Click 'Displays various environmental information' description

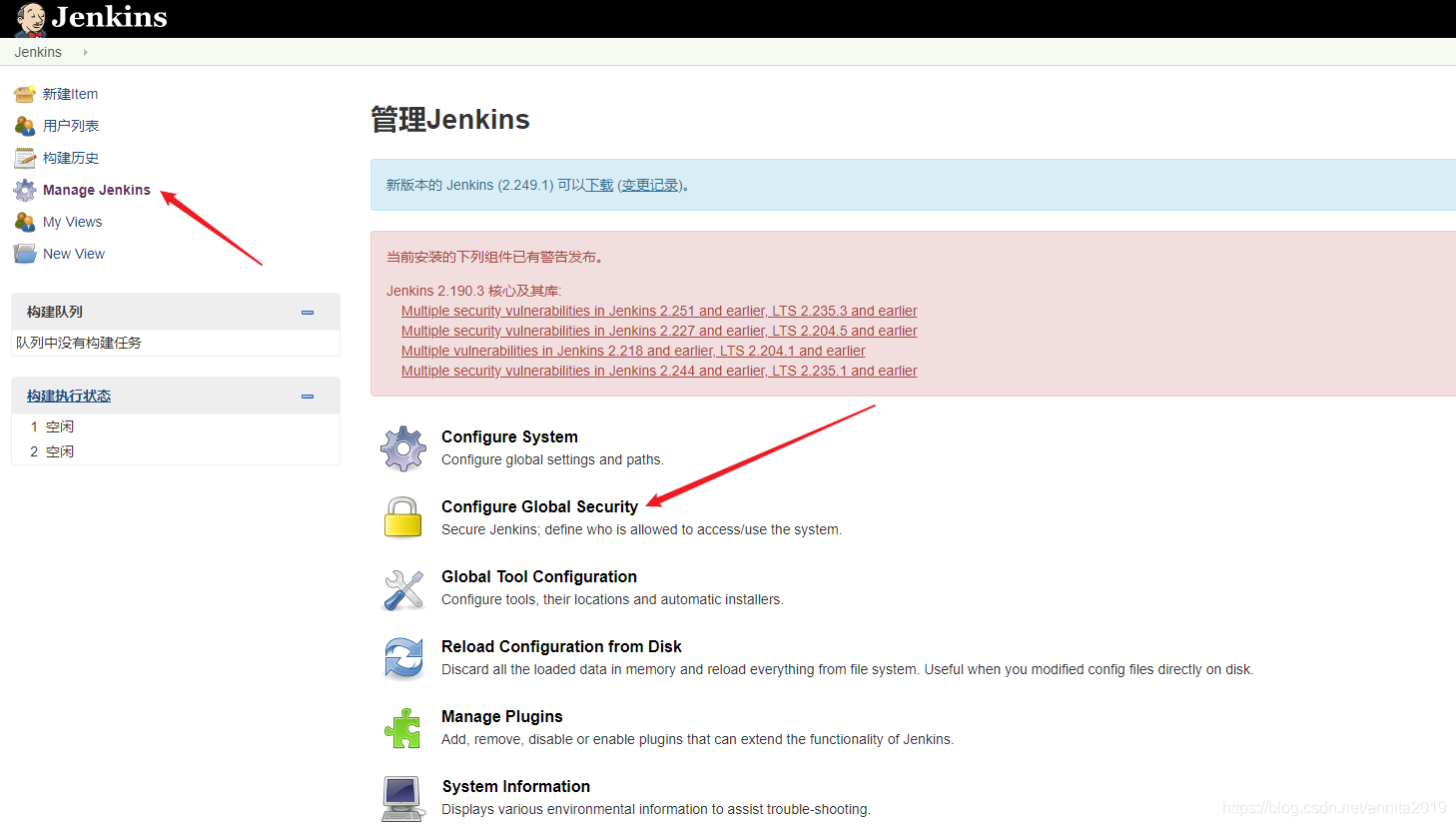[656, 809]
